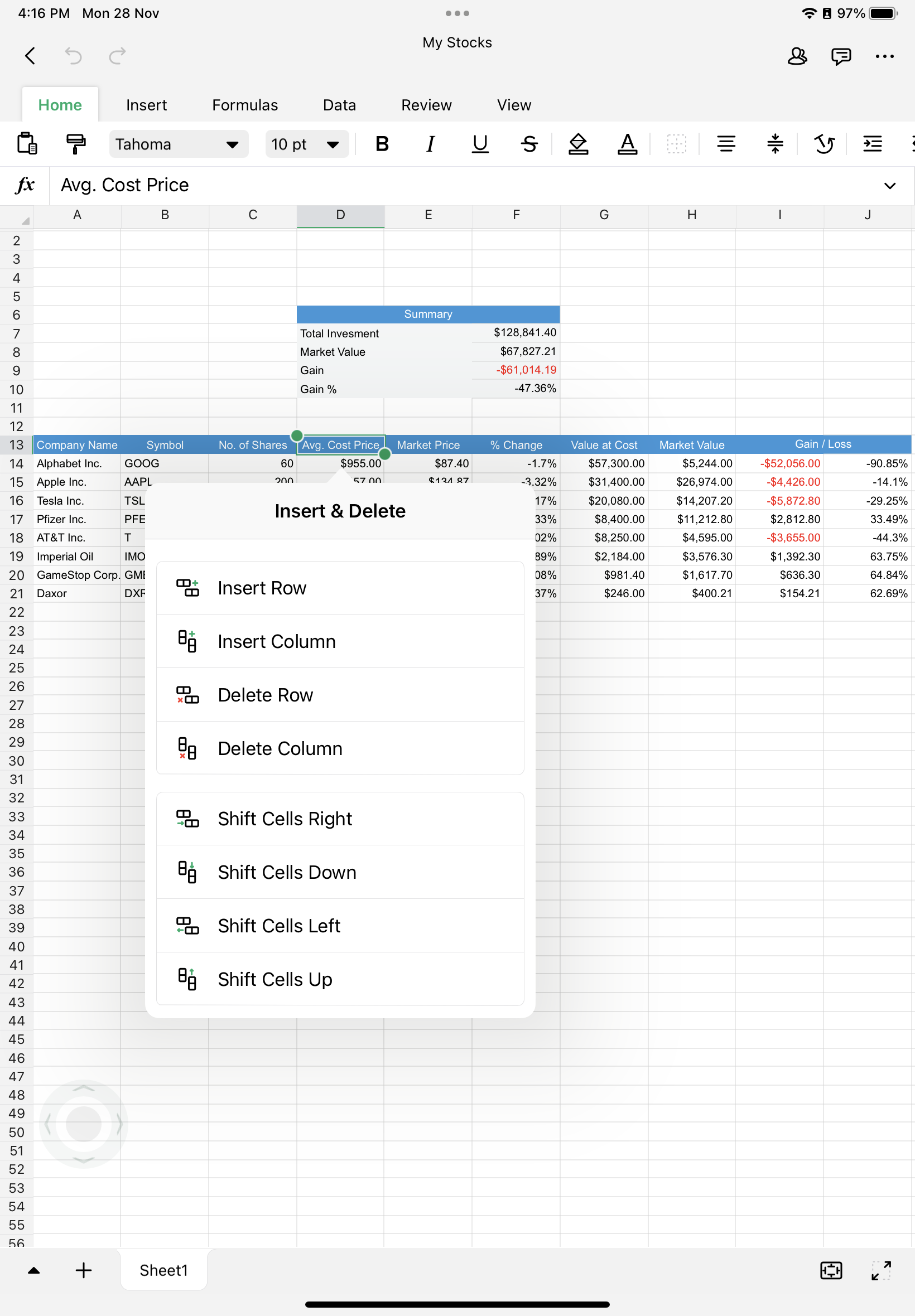The height and width of the screenshot is (1316, 915).
Task: Expand the formula bar with chevron
Action: coord(889,186)
